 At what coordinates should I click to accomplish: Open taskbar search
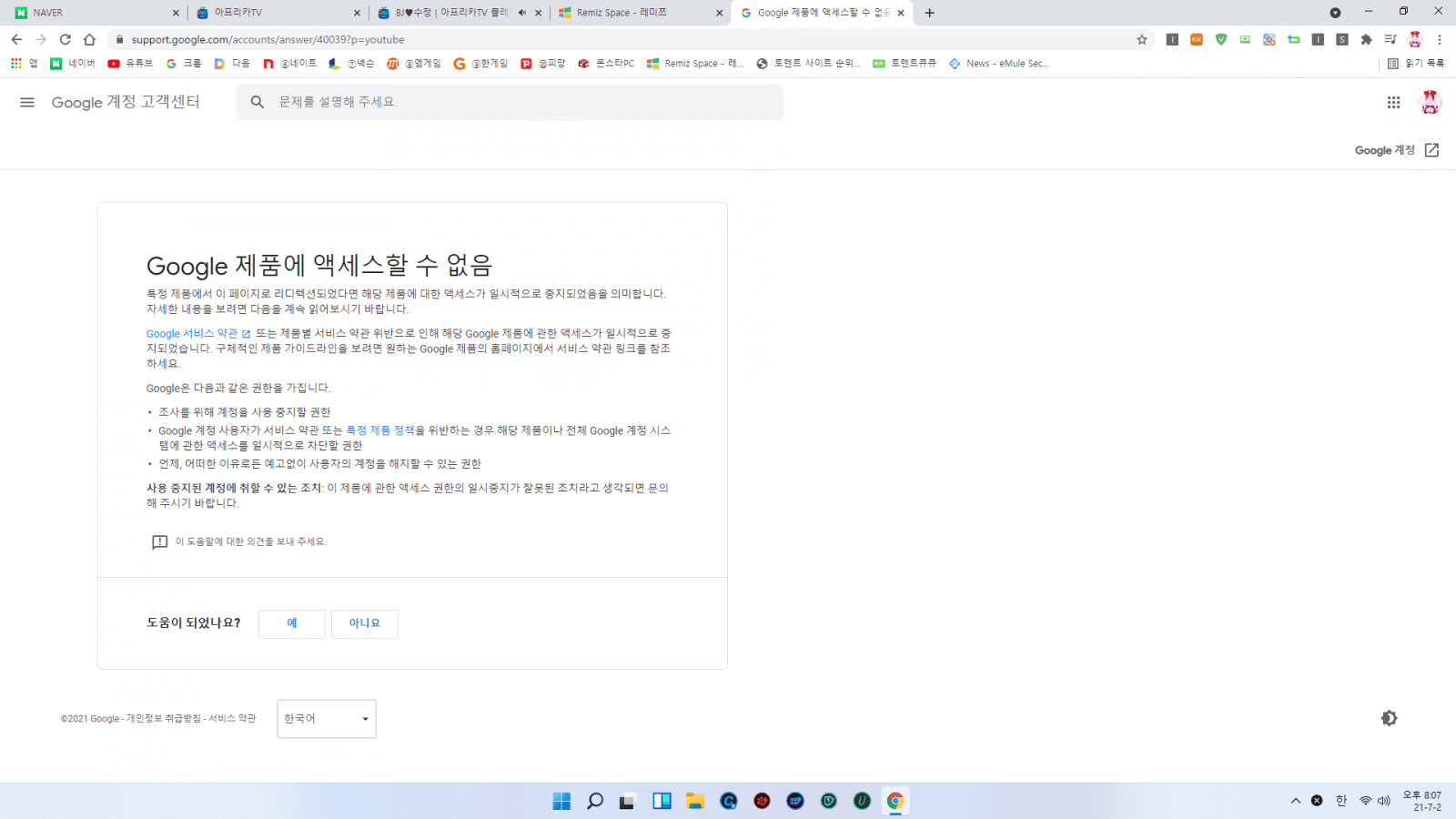tap(595, 801)
